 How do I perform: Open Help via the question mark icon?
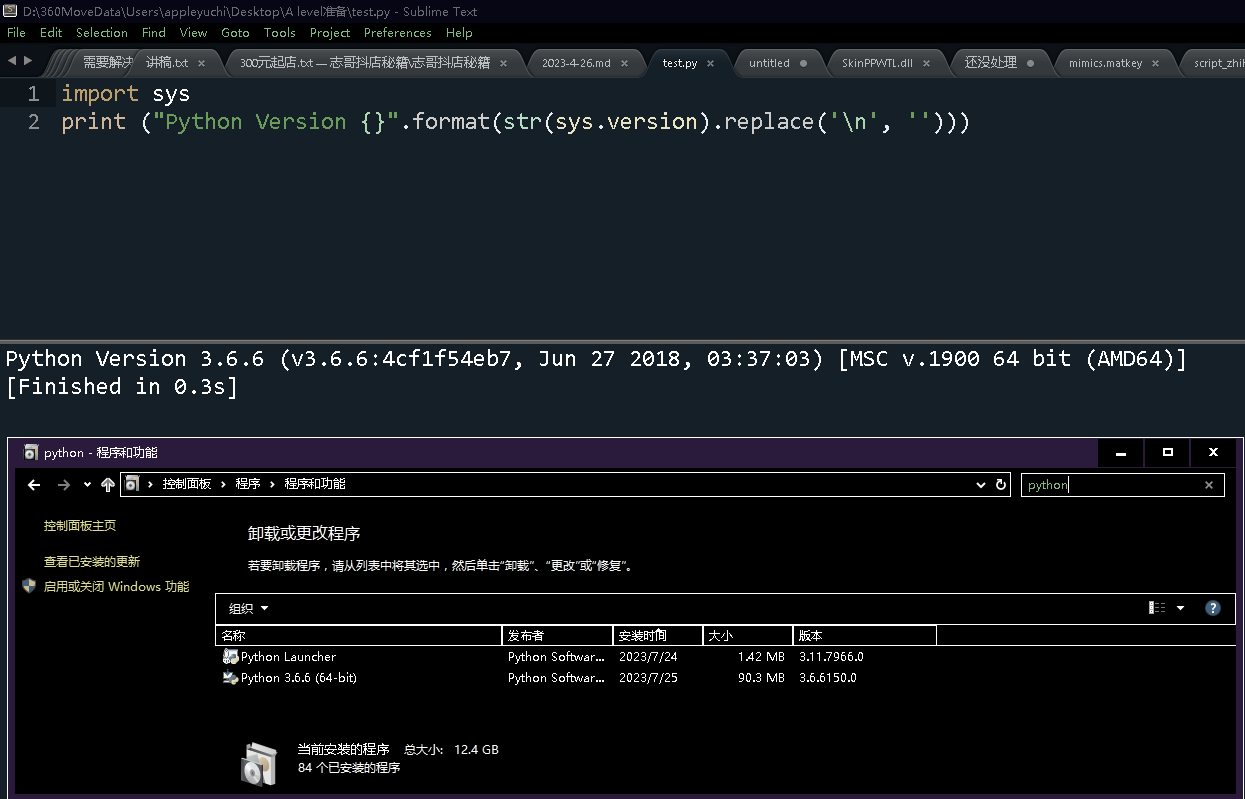point(1213,607)
